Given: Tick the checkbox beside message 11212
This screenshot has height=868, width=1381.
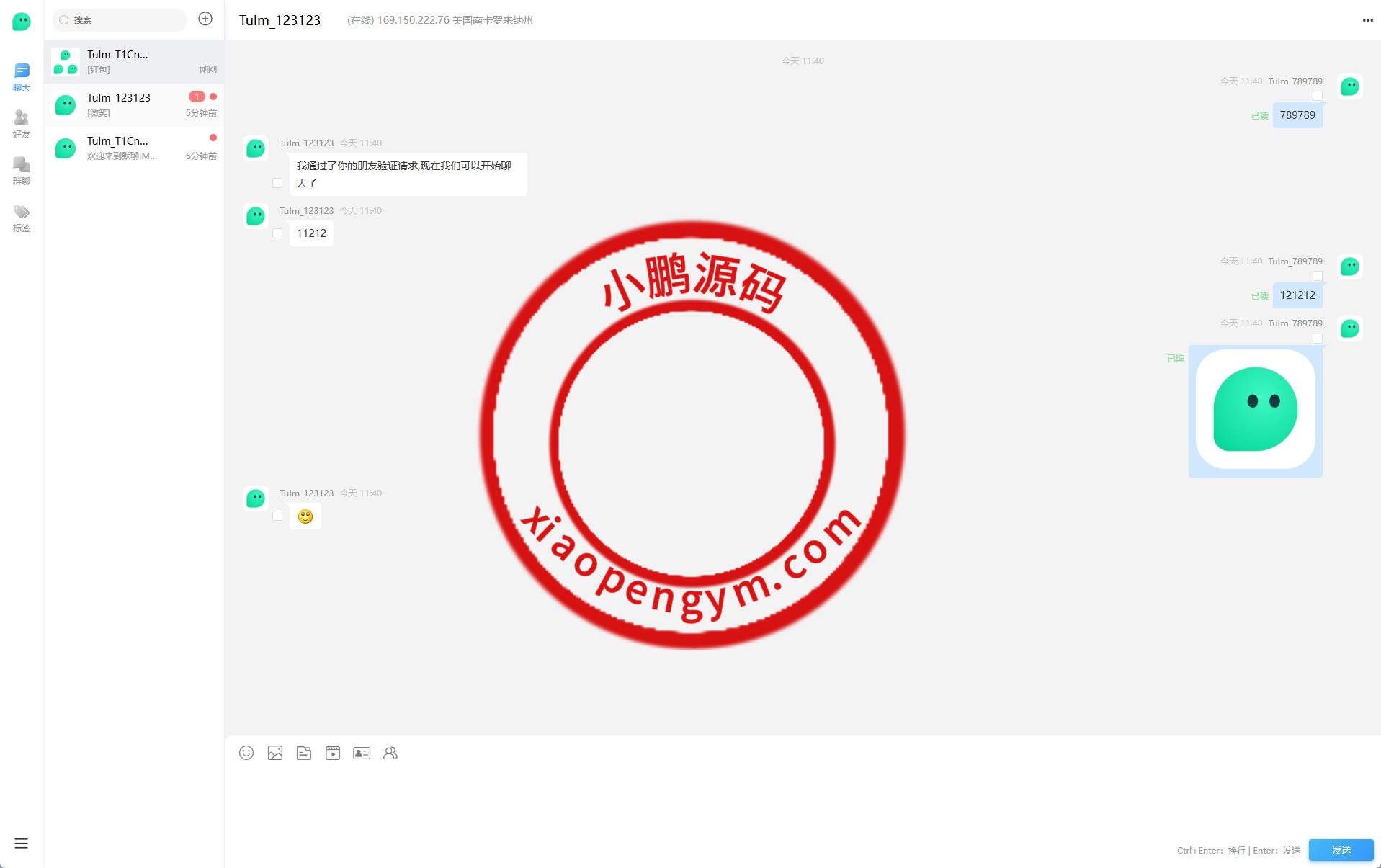Looking at the screenshot, I should click(x=277, y=233).
